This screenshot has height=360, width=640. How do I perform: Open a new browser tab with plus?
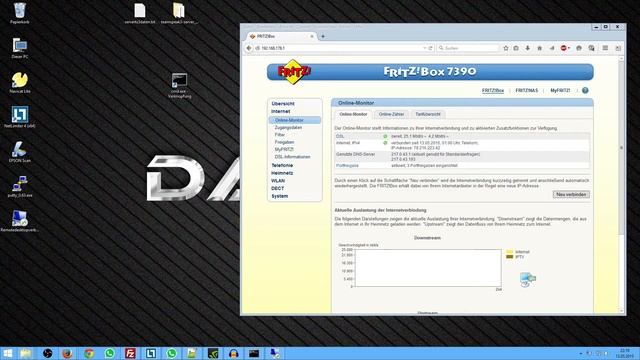[x=323, y=36]
